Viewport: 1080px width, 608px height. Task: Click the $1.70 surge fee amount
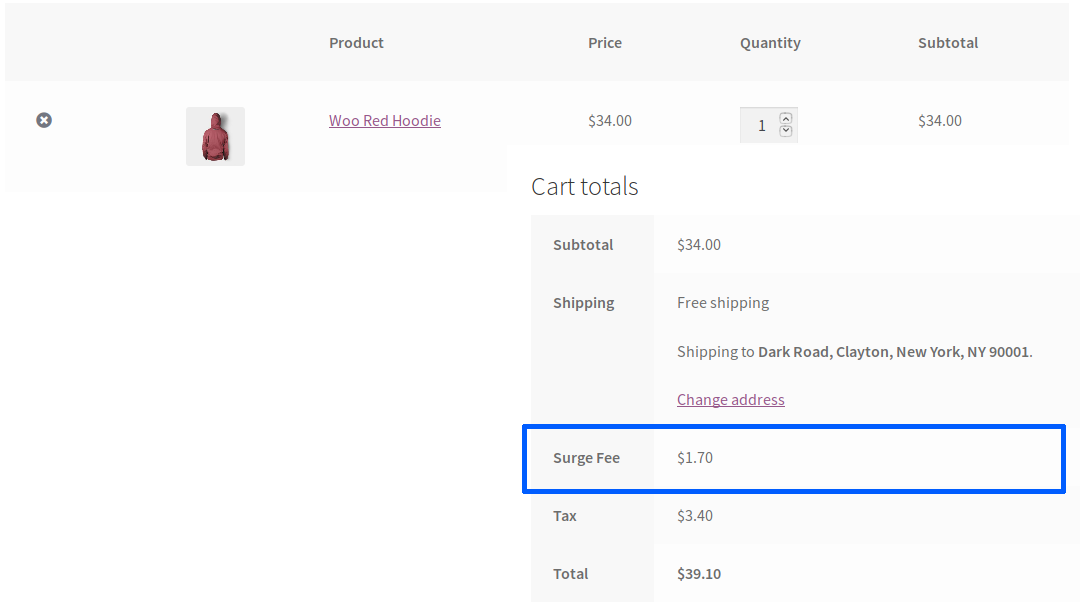click(x=695, y=458)
